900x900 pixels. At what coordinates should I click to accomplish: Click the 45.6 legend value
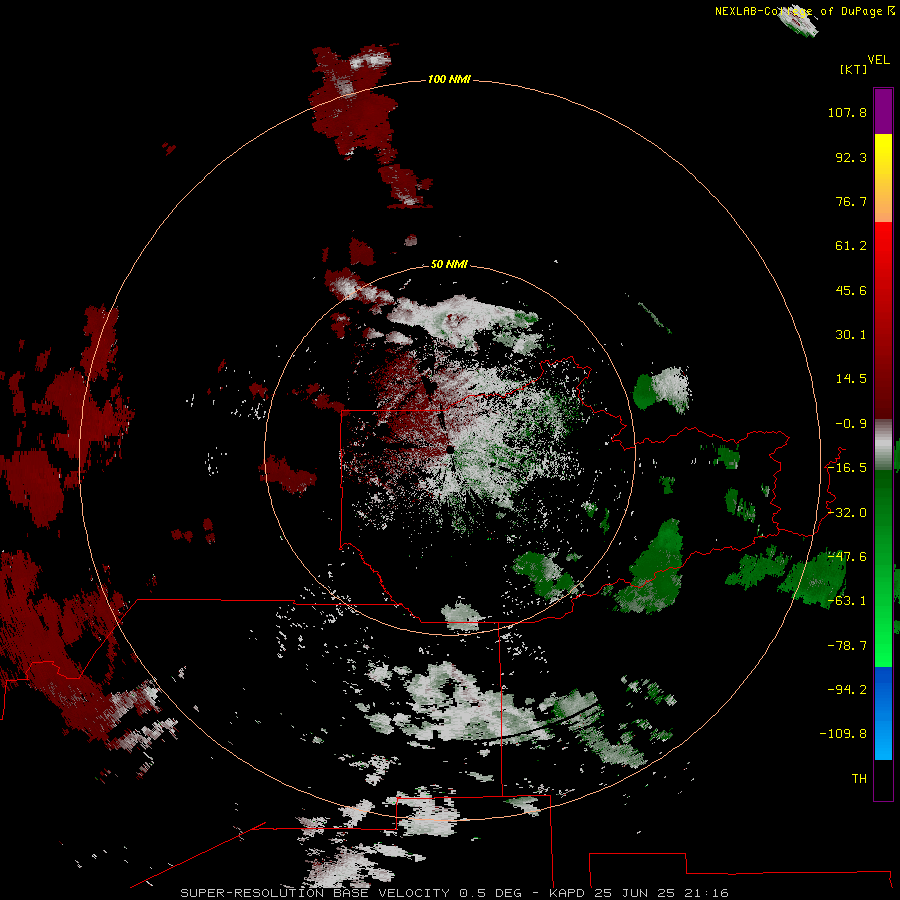click(851, 290)
